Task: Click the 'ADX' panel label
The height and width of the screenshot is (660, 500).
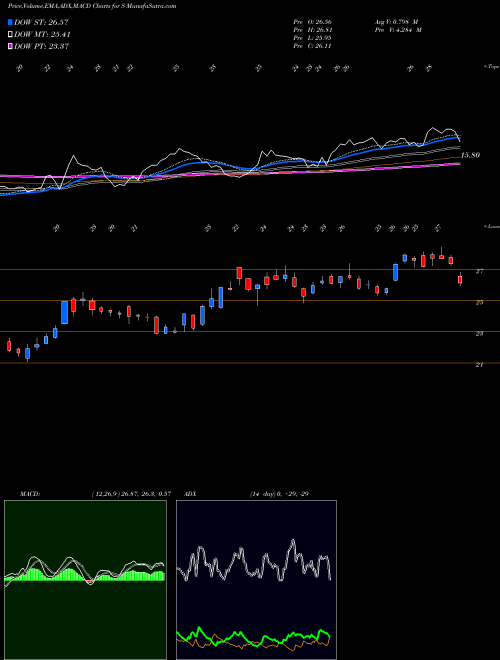Action: (x=191, y=494)
